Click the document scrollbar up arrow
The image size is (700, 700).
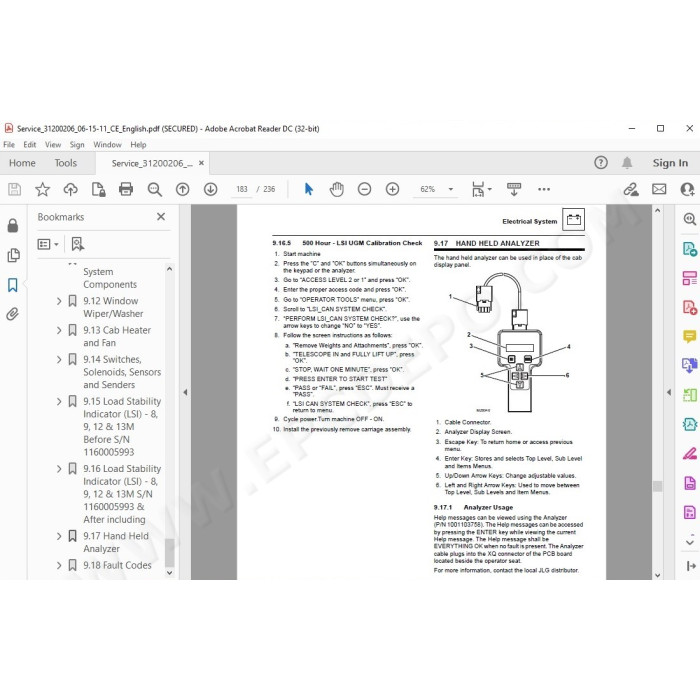point(658,210)
